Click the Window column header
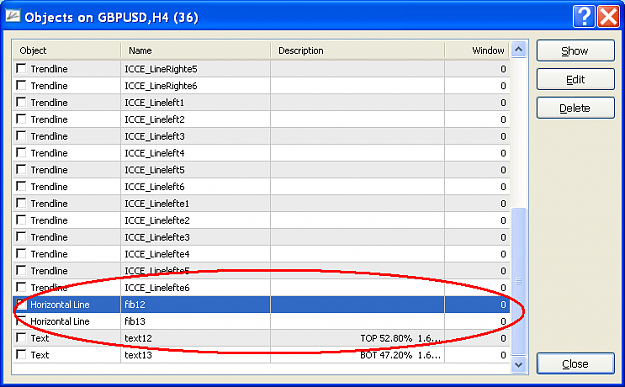Image resolution: width=625 pixels, height=387 pixels. tap(477, 51)
